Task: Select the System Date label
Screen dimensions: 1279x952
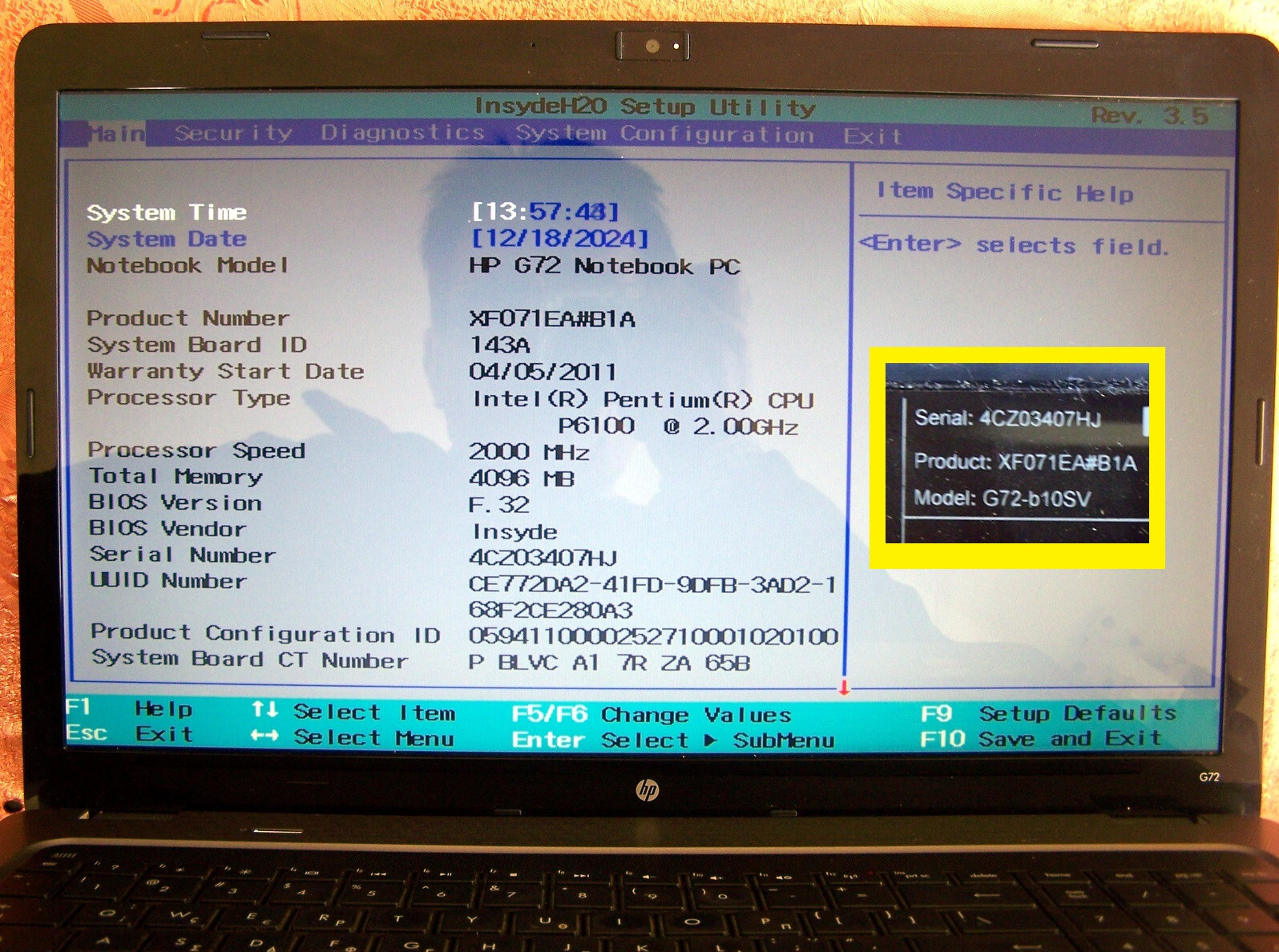Action: 167,239
